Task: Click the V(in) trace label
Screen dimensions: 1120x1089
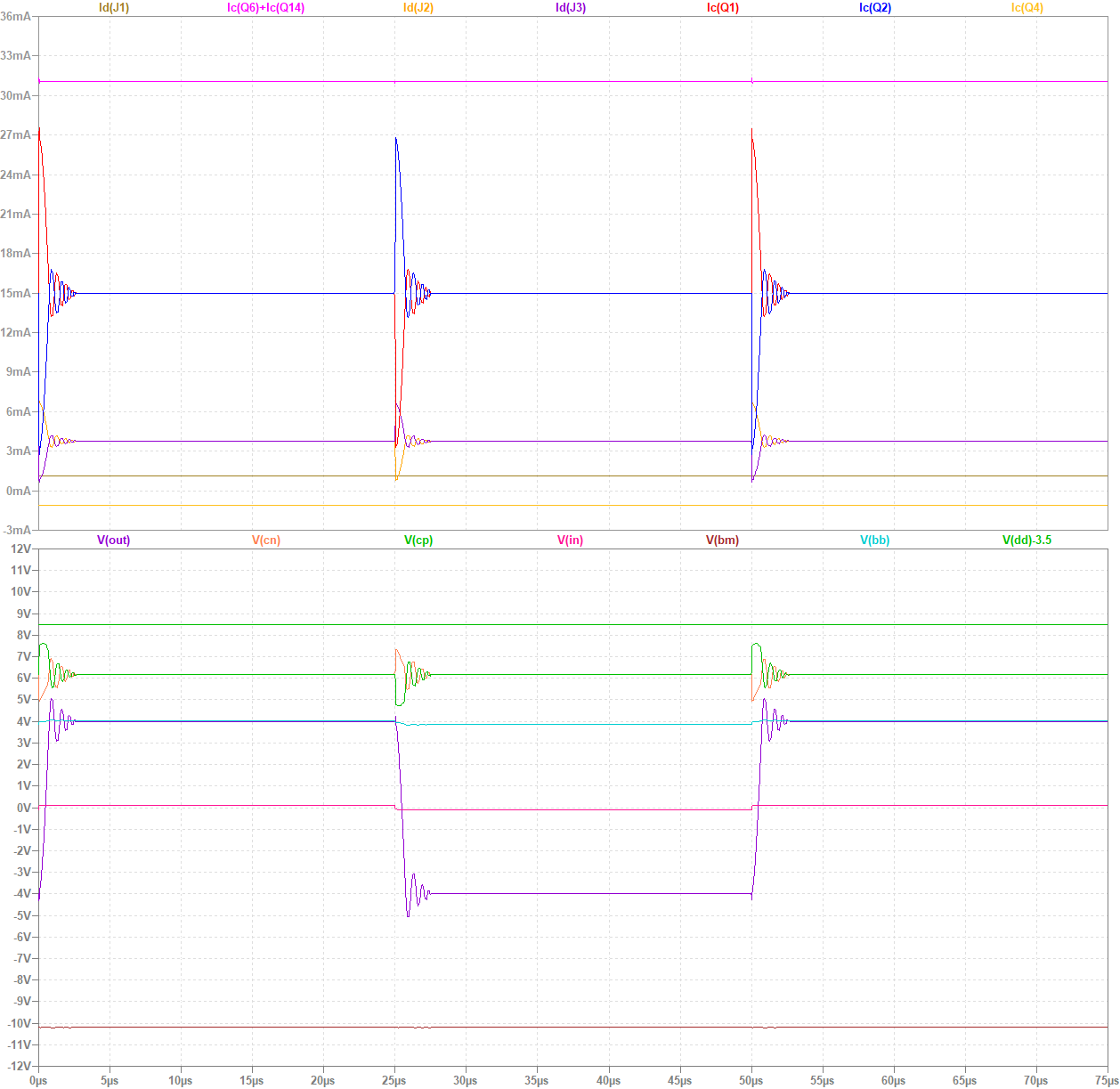Action: coord(571,540)
